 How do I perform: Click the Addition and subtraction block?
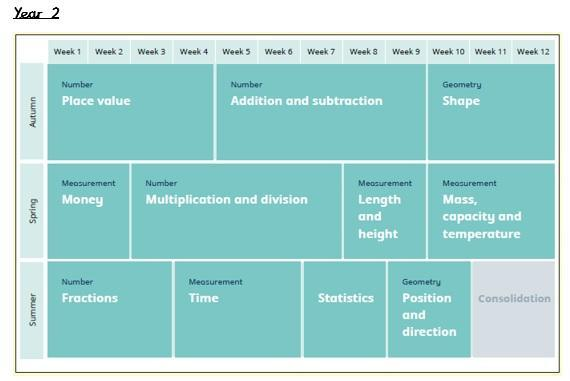pyautogui.click(x=321, y=112)
